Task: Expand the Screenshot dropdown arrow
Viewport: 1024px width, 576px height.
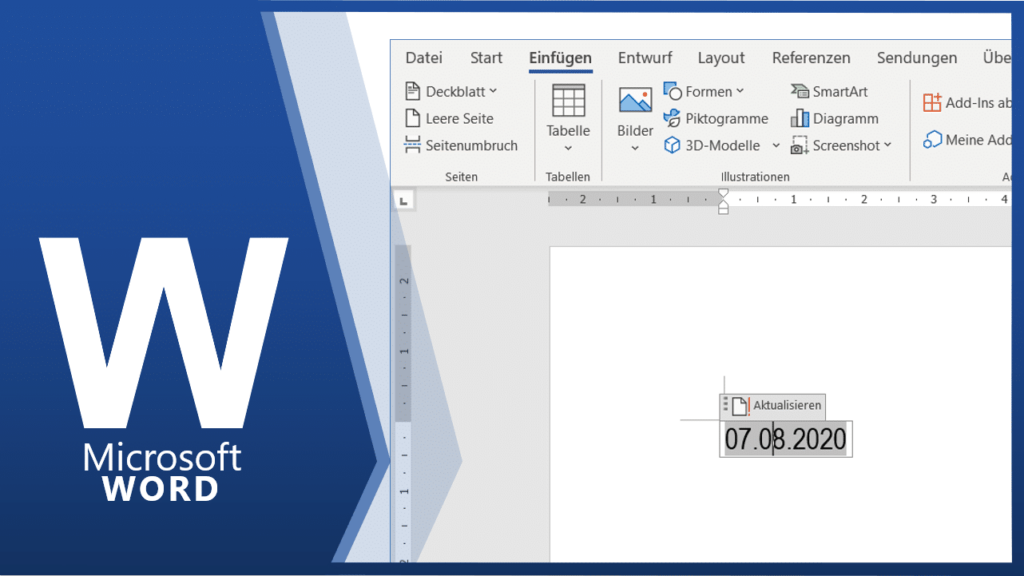Action: click(888, 146)
